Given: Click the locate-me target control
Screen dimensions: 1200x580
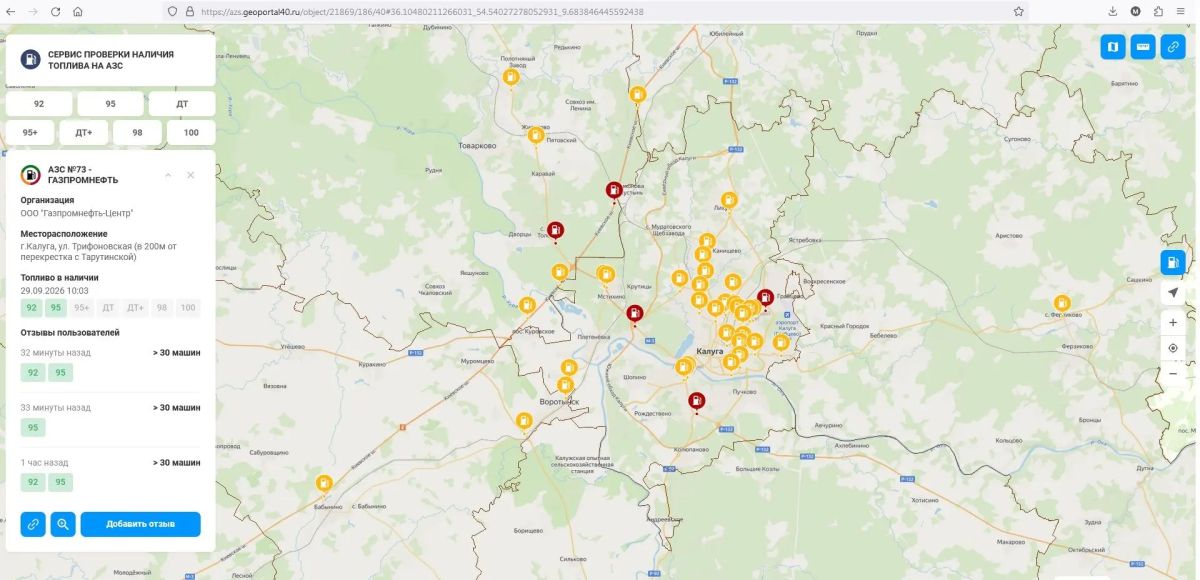Looking at the screenshot, I should (1173, 348).
